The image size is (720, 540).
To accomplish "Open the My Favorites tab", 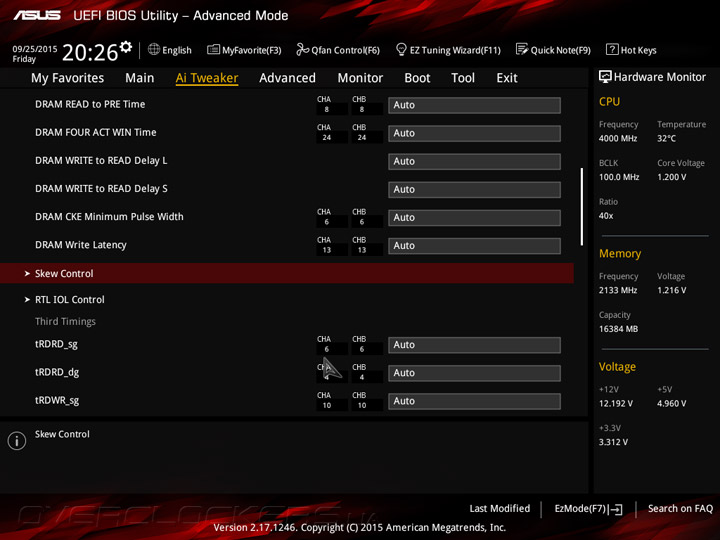I will 68,78.
